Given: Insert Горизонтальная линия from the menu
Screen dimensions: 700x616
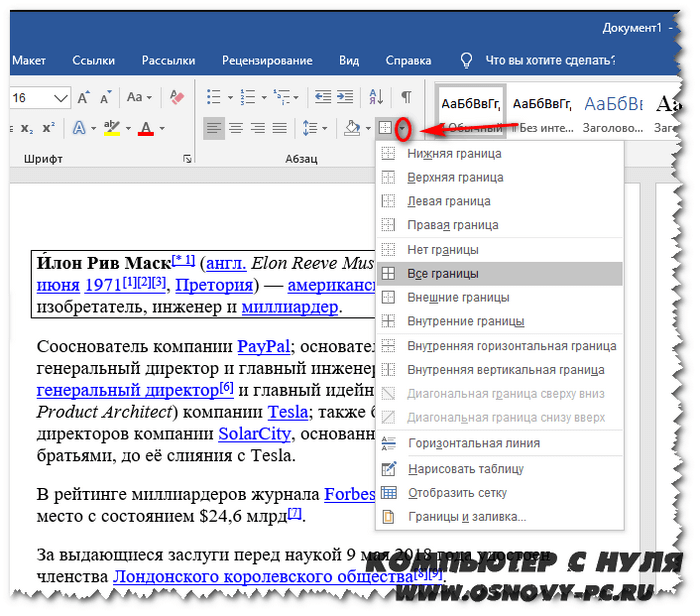Looking at the screenshot, I should point(500,443).
